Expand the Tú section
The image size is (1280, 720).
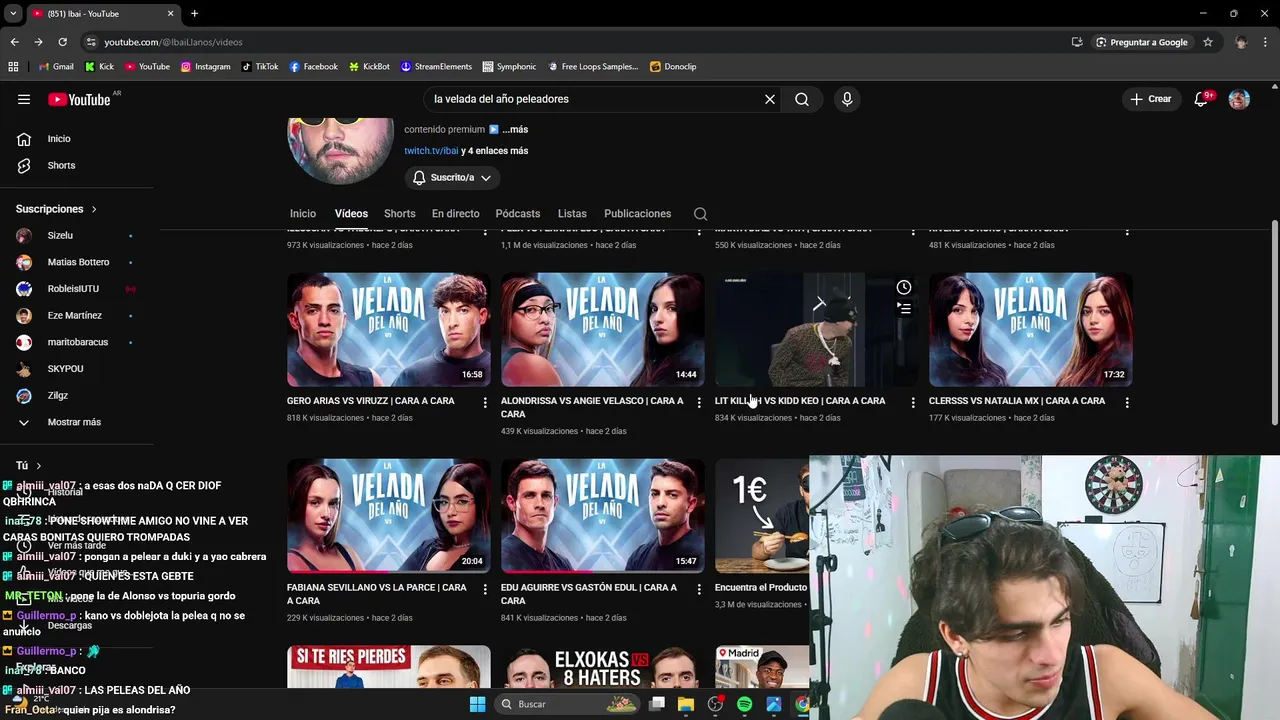28,465
